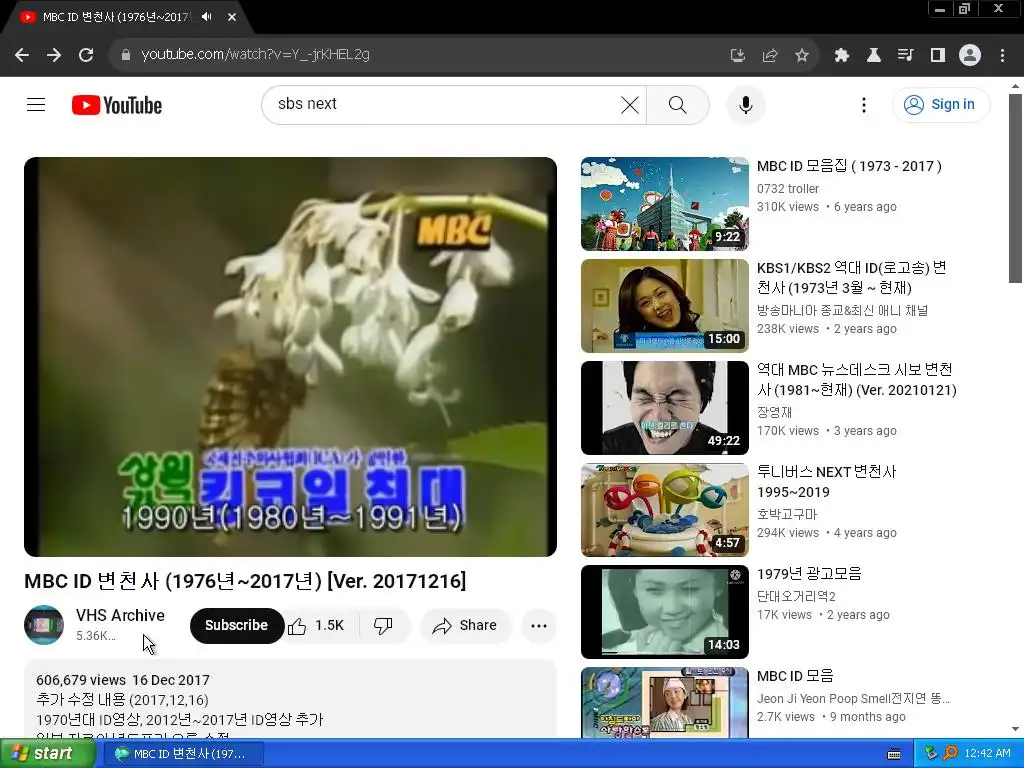The width and height of the screenshot is (1024, 768).
Task: Go back using browser back arrow
Action: 22,55
